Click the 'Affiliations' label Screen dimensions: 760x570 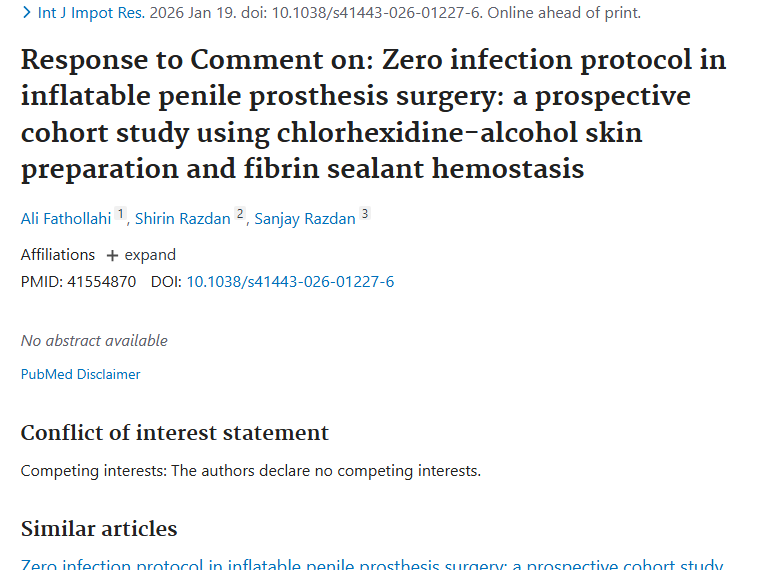(58, 255)
